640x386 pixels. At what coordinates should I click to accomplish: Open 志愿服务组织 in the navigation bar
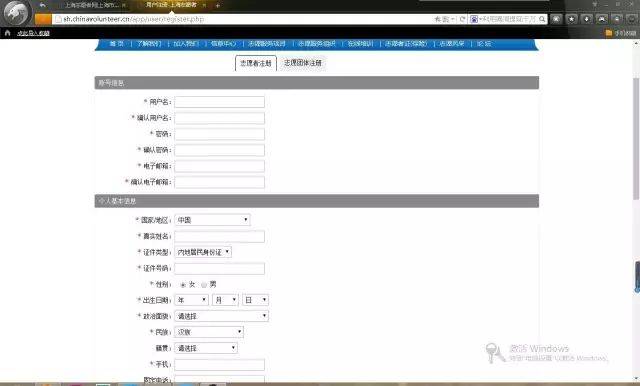(x=317, y=44)
